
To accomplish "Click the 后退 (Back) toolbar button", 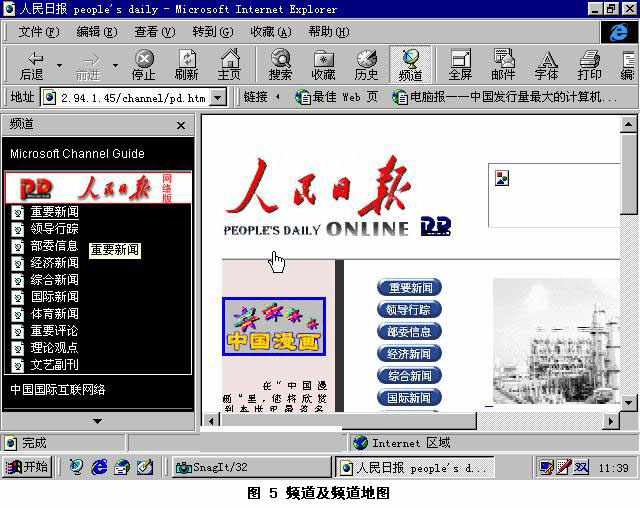I will [x=32, y=65].
